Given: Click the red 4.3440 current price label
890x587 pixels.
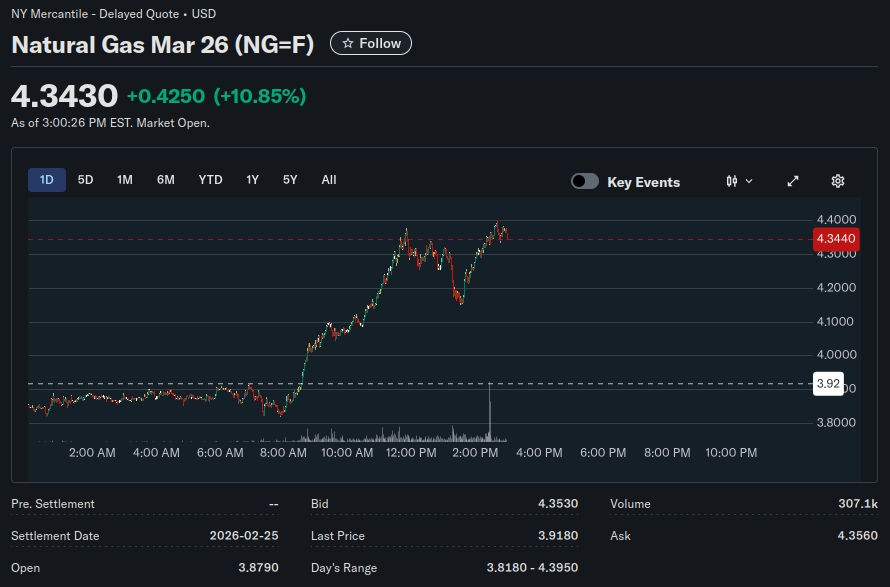Looking at the screenshot, I should (x=836, y=239).
